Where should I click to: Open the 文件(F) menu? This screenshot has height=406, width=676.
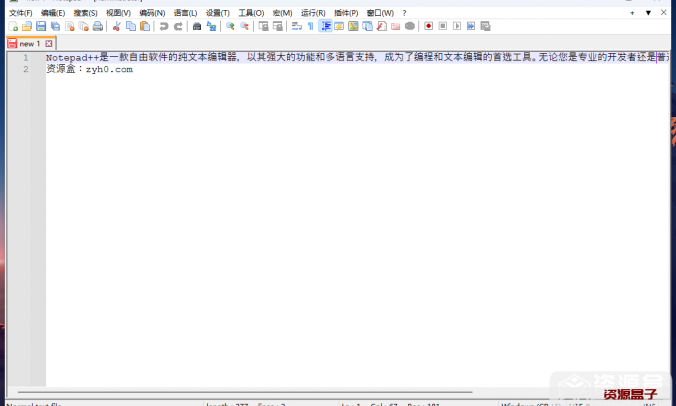click(21, 13)
